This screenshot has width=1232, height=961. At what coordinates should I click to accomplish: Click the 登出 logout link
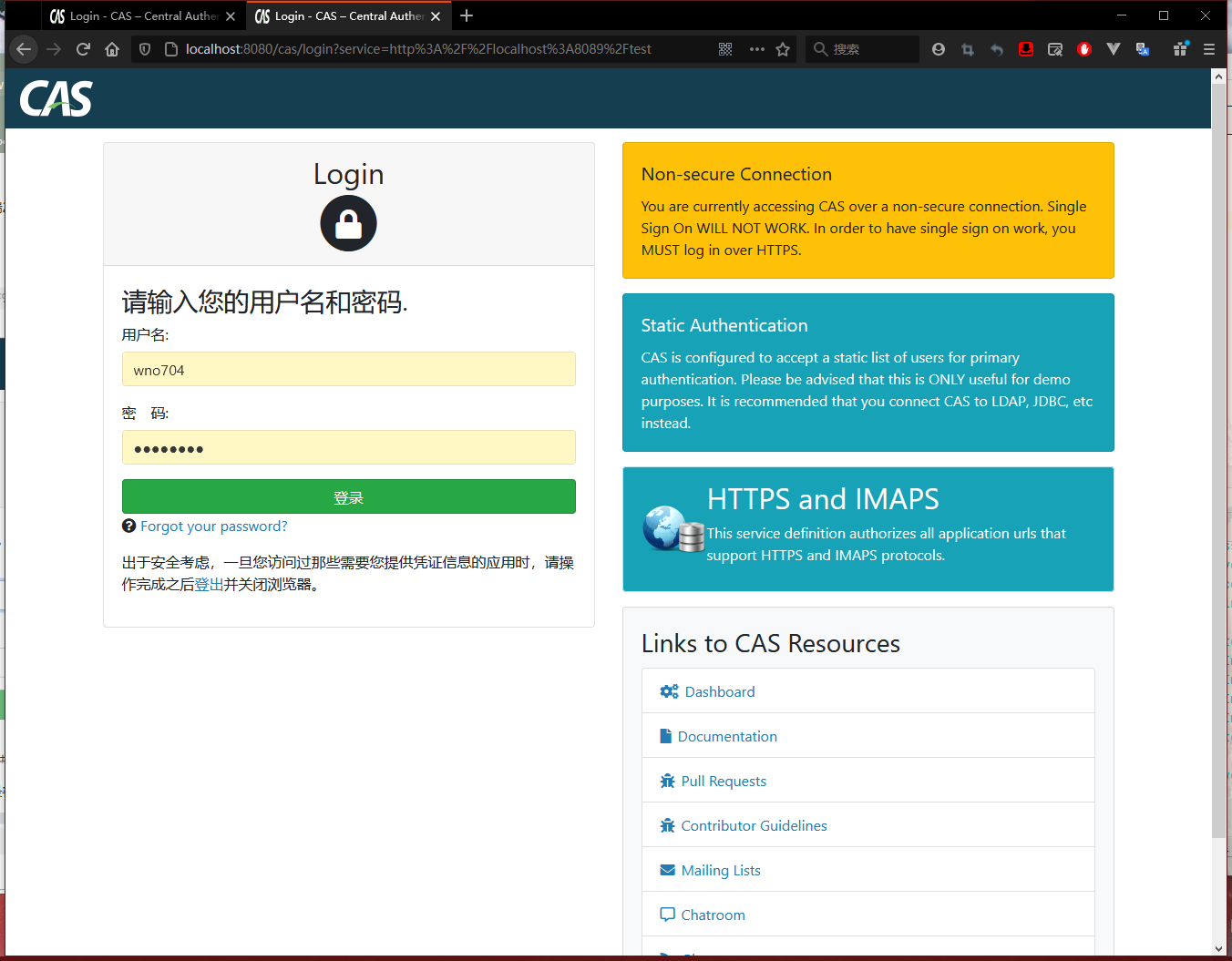point(209,585)
